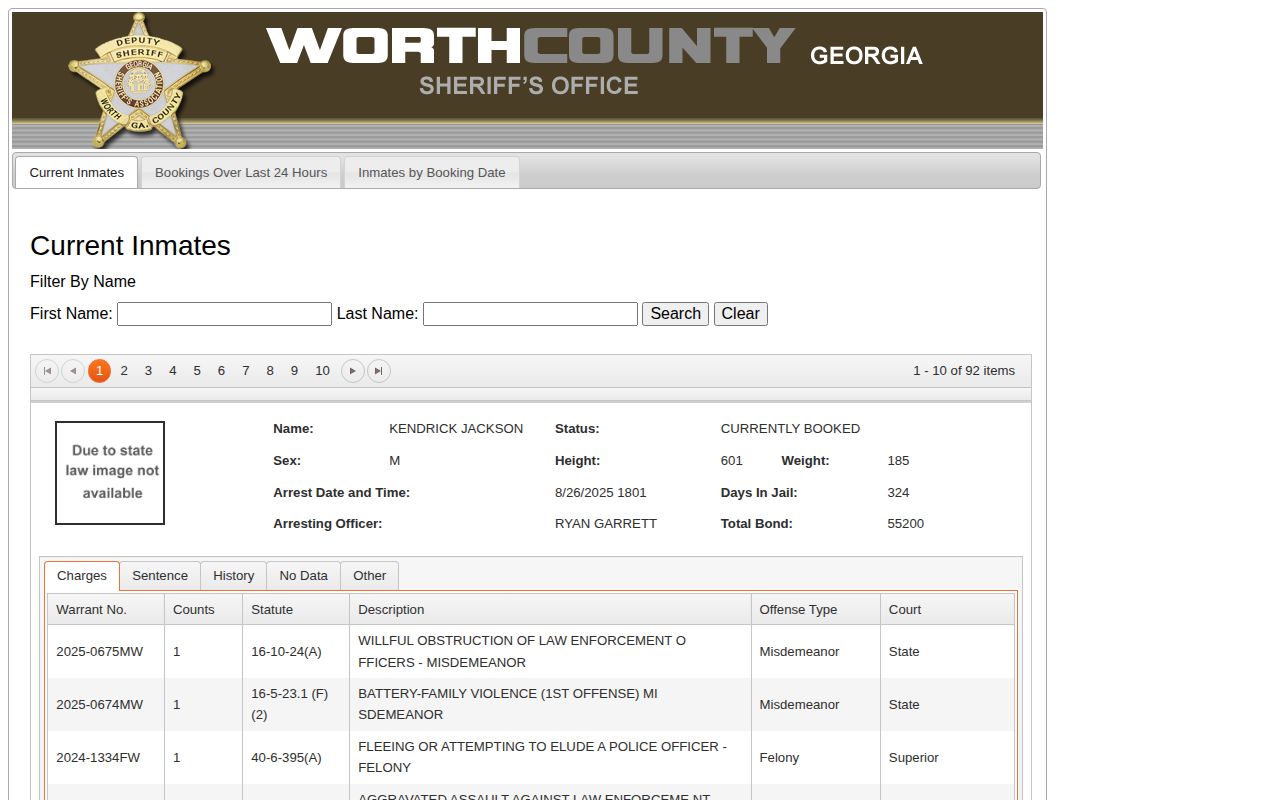Click the Superior court cell
The width and height of the screenshot is (1280, 800).
947,758
